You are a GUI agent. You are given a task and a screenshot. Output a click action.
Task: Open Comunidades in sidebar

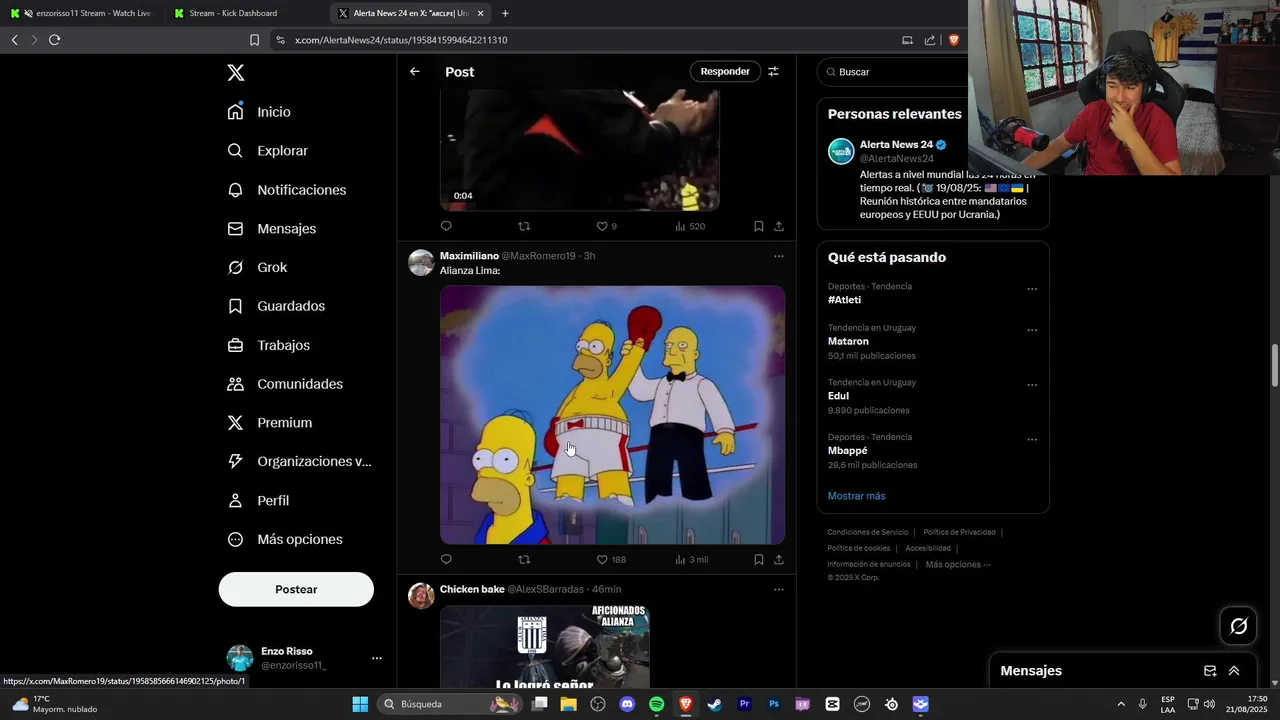point(285,384)
